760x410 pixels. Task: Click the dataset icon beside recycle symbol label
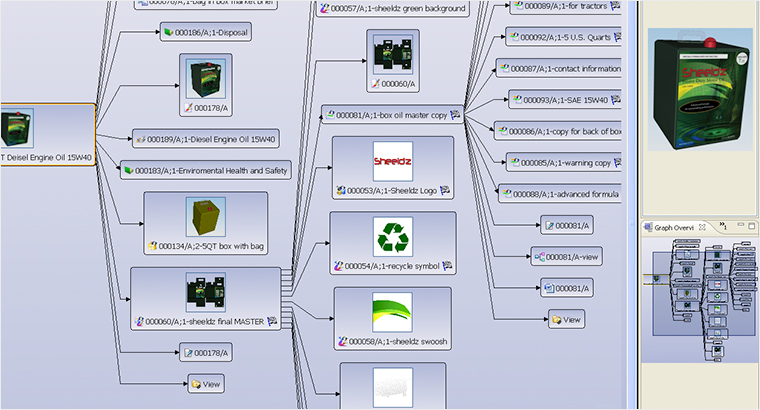pos(339,267)
